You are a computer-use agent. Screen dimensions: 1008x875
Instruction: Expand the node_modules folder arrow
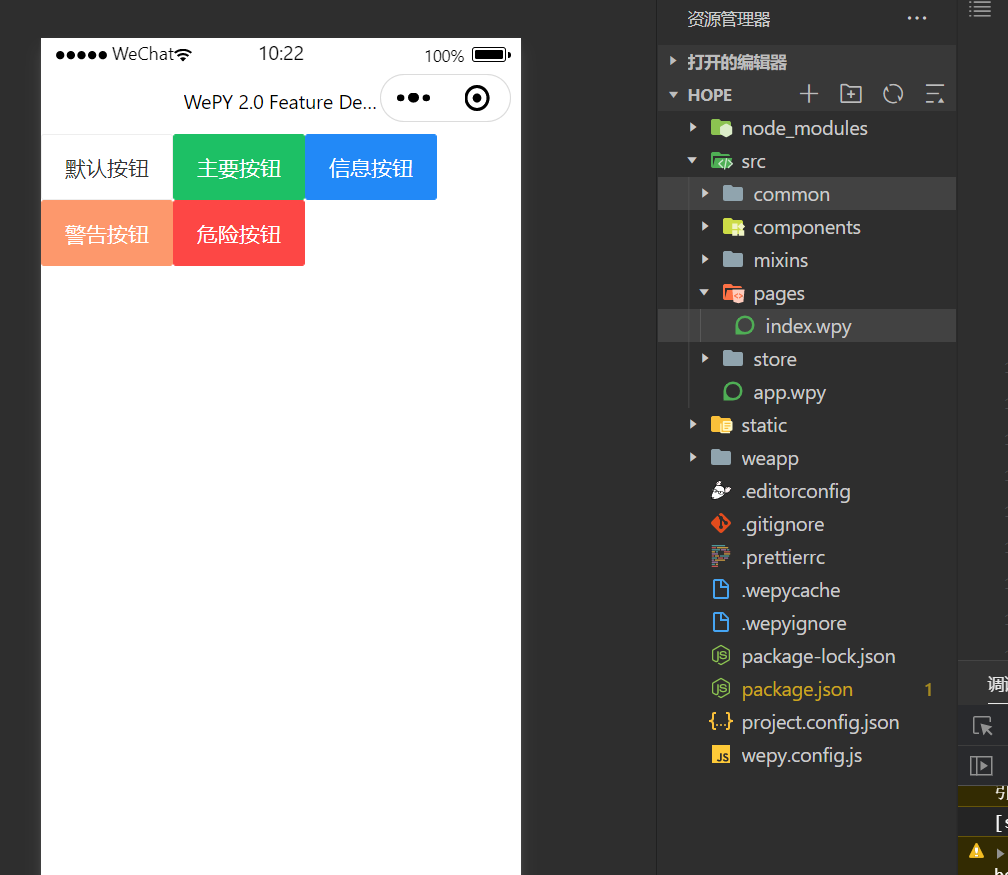(x=692, y=127)
